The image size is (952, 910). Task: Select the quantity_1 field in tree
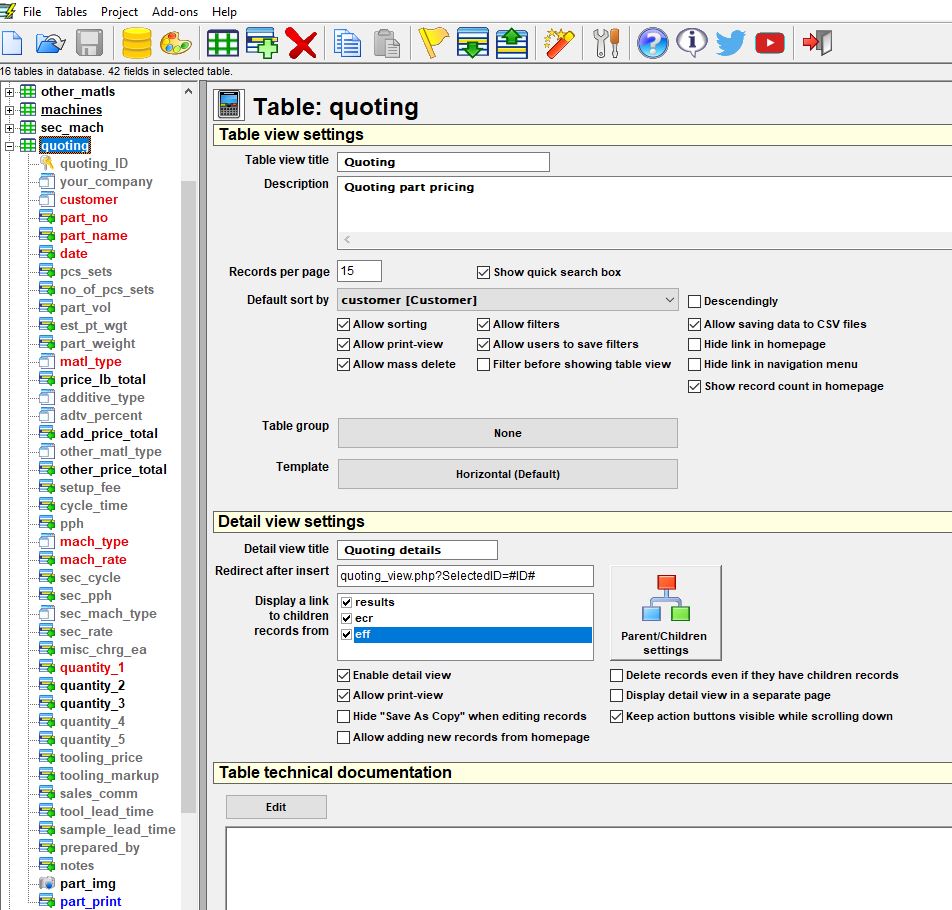[92, 668]
